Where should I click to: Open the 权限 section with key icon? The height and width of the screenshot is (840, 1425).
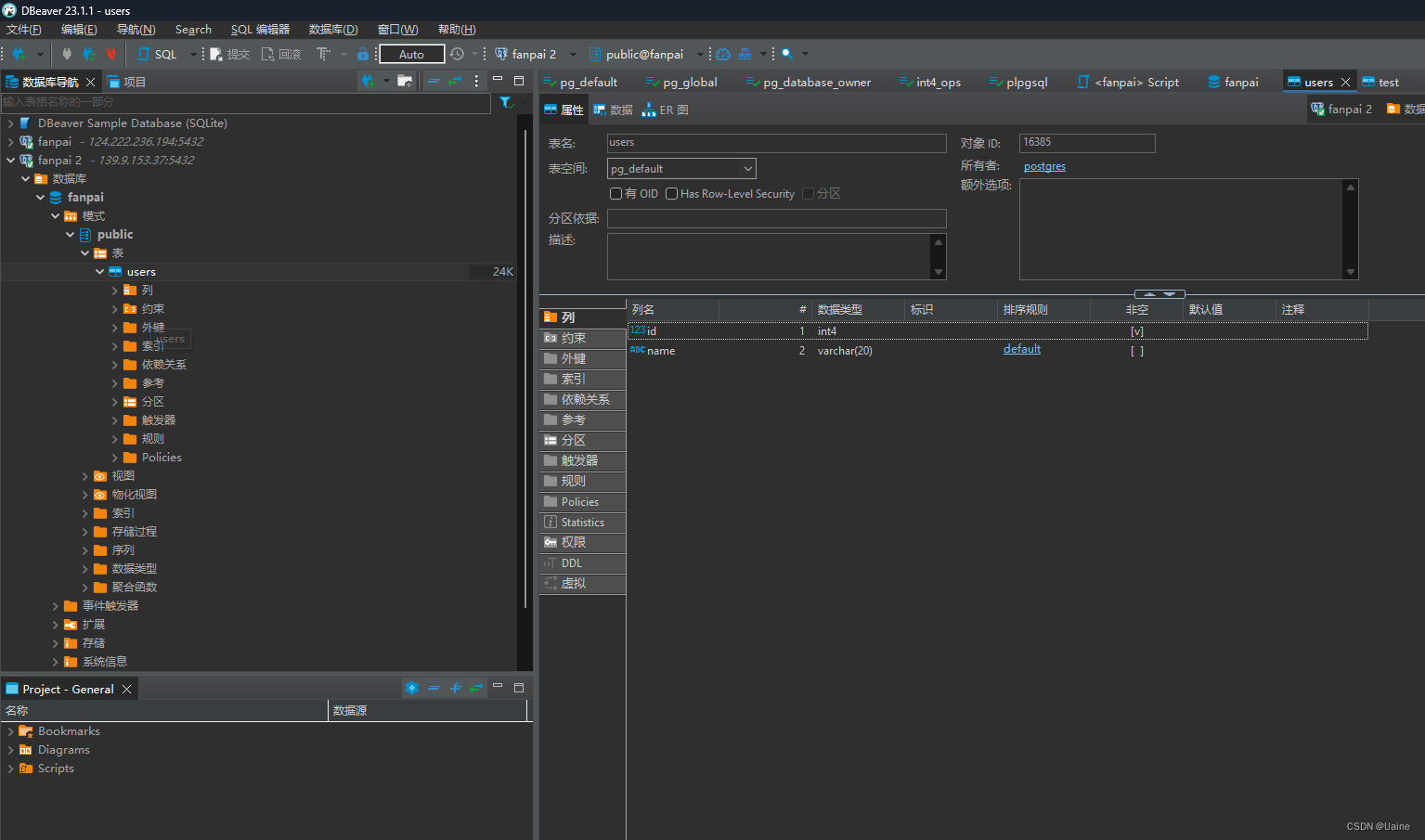(x=582, y=542)
